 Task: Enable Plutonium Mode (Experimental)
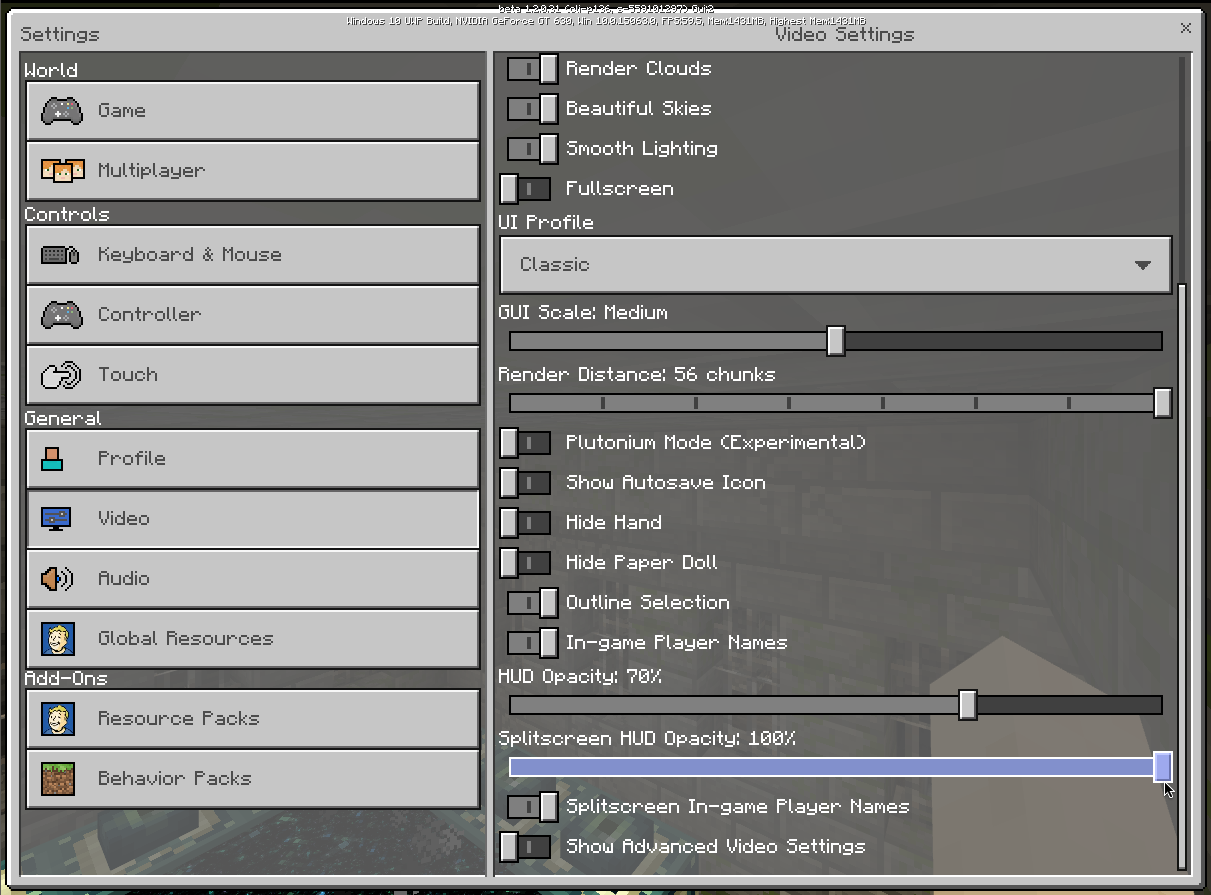click(525, 443)
